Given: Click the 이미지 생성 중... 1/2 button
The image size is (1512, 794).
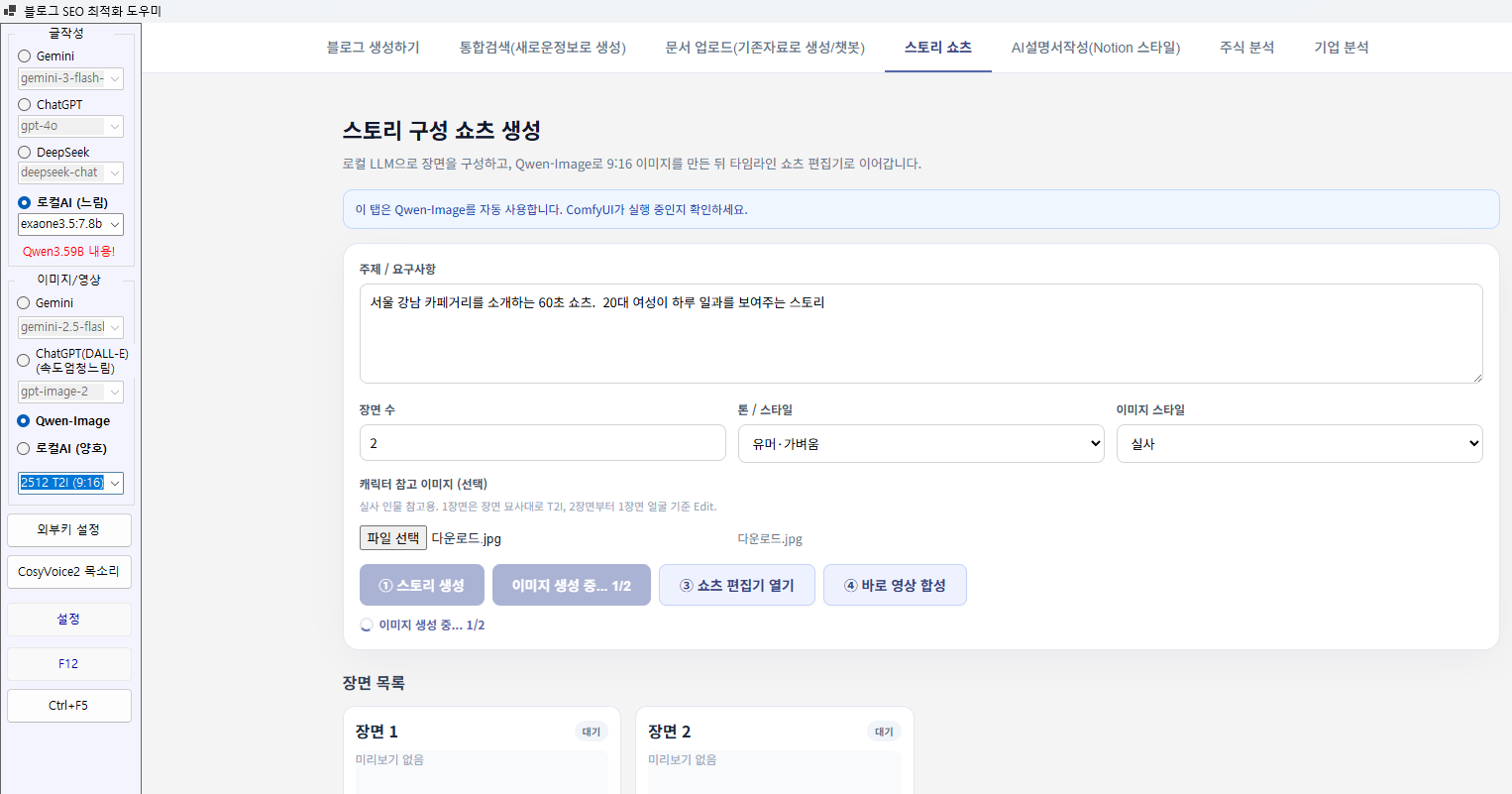Looking at the screenshot, I should pyautogui.click(x=572, y=586).
